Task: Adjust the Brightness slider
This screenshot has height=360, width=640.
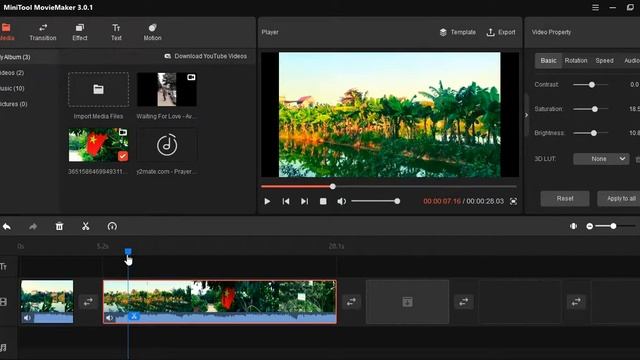Action: (x=590, y=133)
